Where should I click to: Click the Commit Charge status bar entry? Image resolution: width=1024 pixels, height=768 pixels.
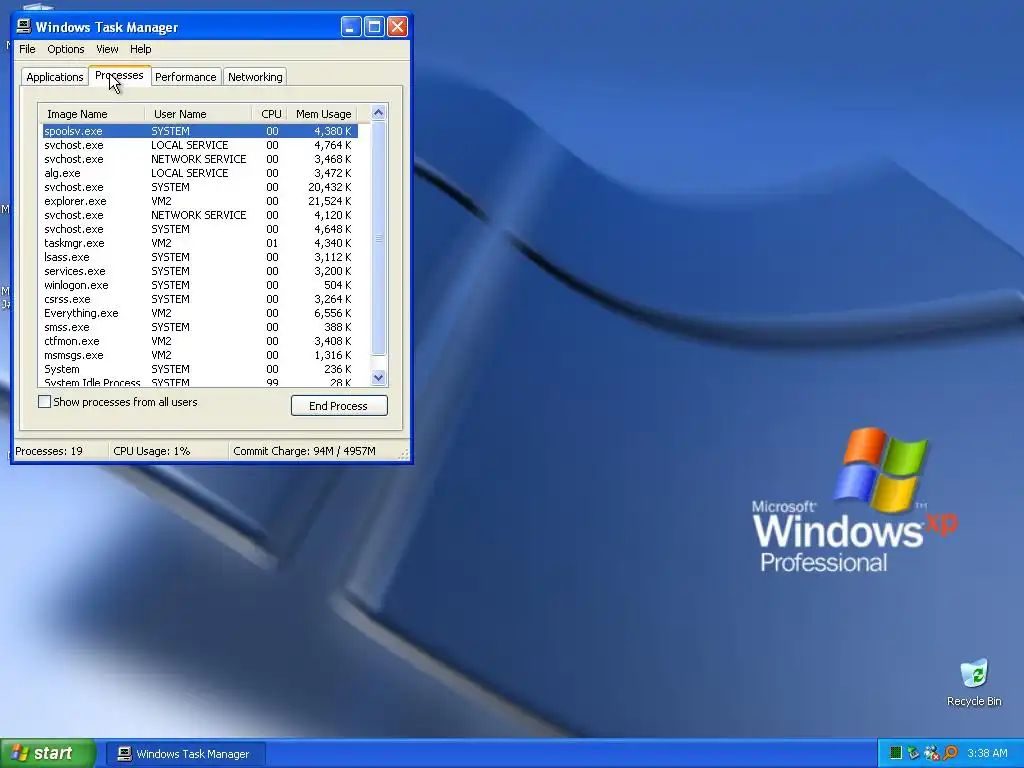304,451
